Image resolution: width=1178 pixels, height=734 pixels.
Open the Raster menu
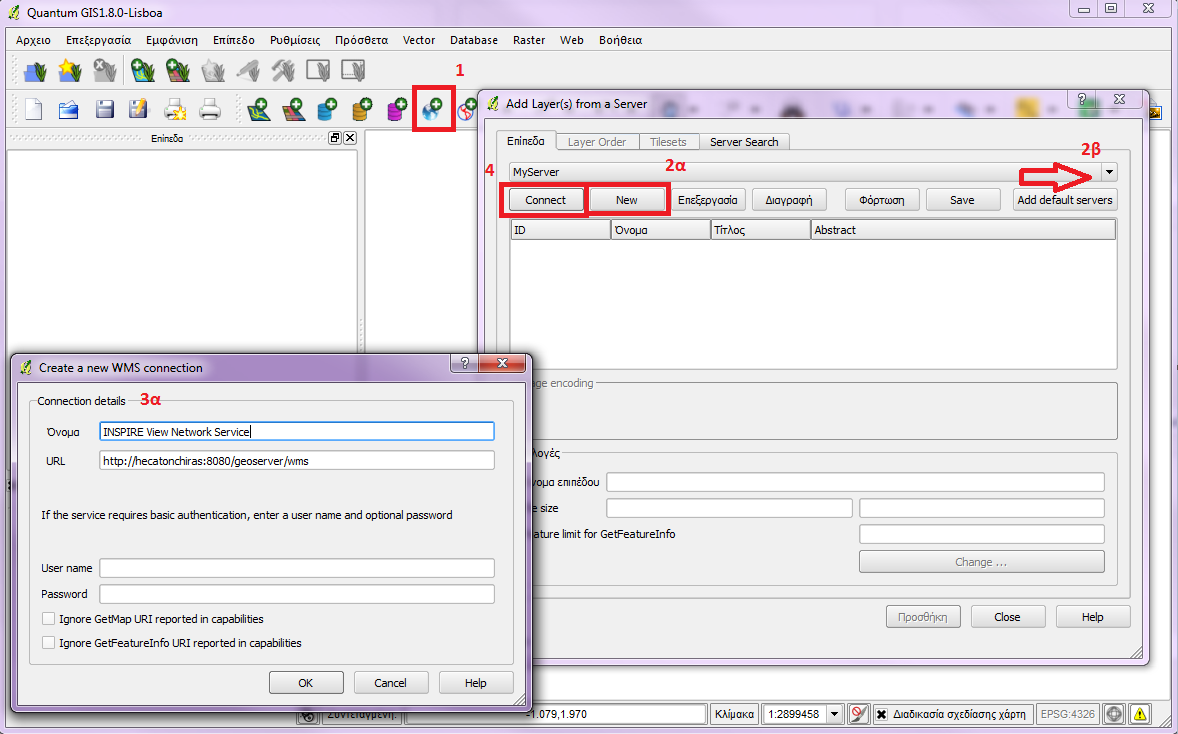click(x=529, y=40)
